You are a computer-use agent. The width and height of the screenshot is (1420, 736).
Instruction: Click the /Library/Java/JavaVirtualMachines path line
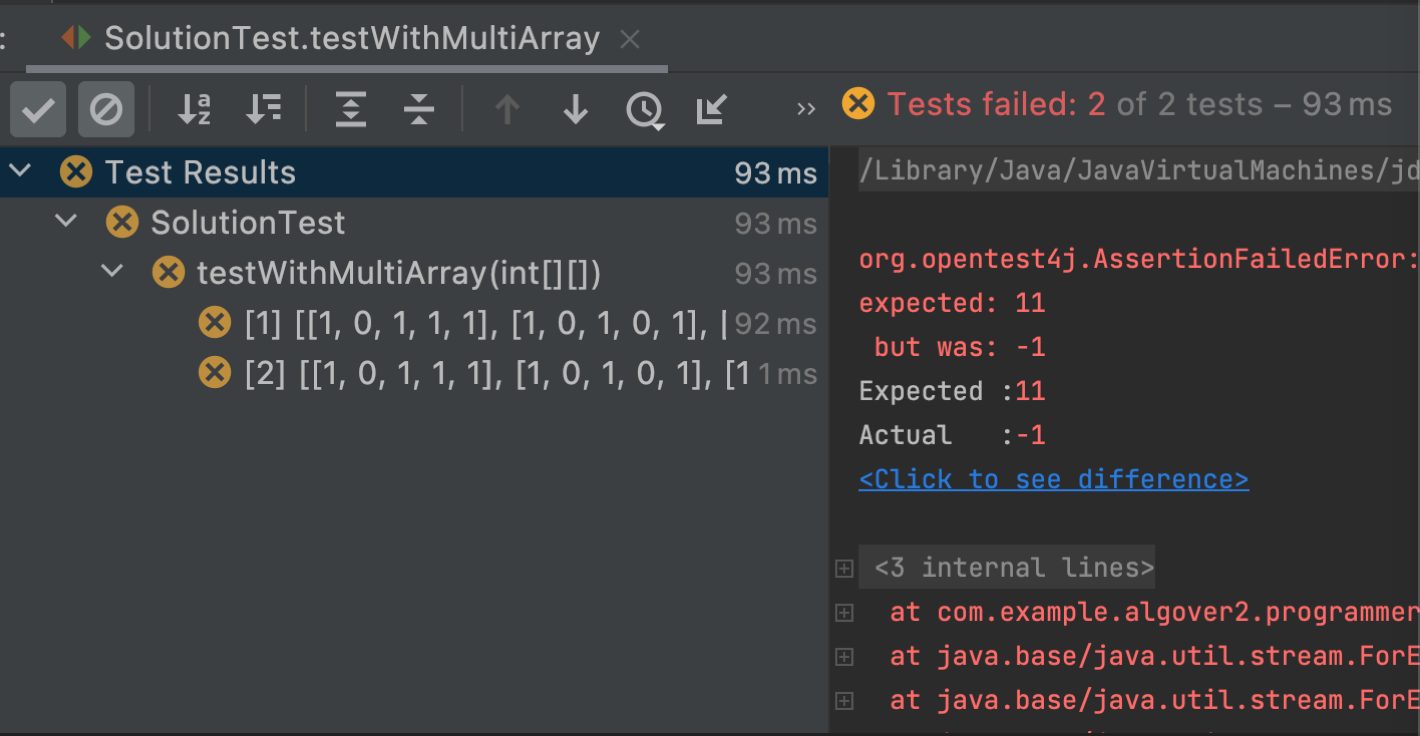coord(1139,171)
